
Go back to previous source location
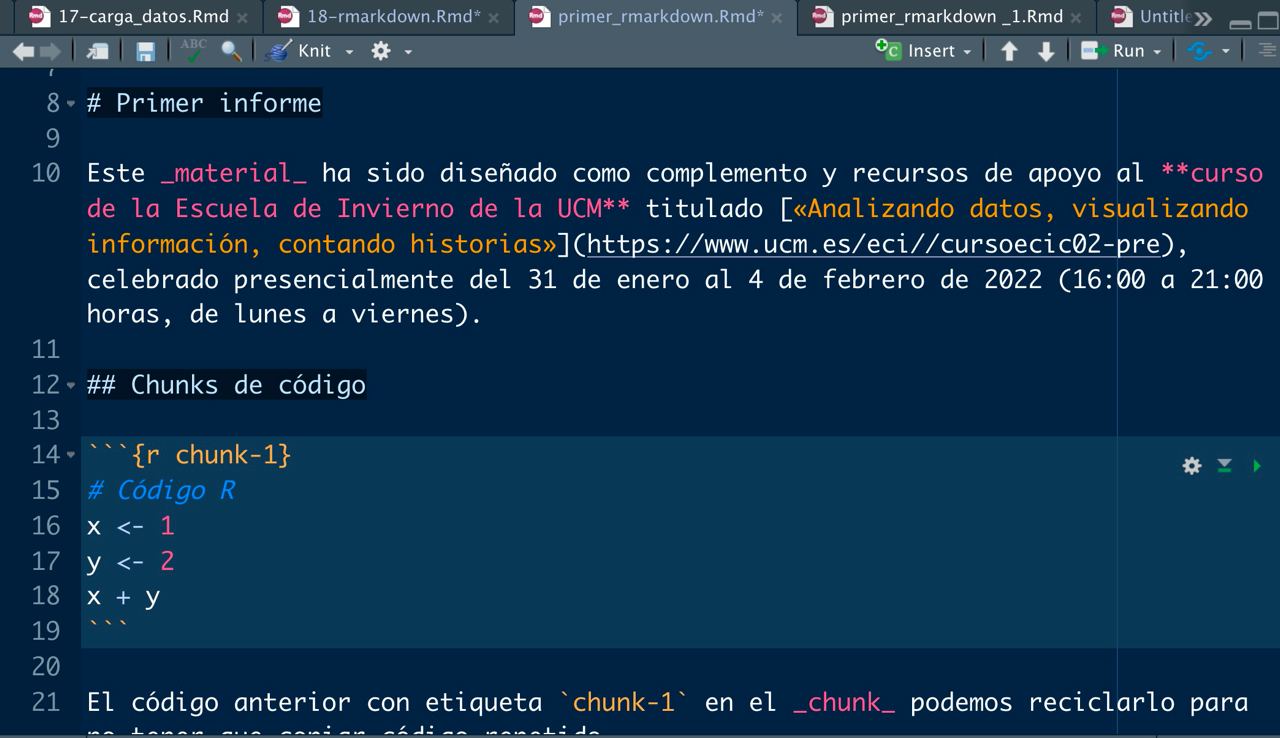pos(23,51)
